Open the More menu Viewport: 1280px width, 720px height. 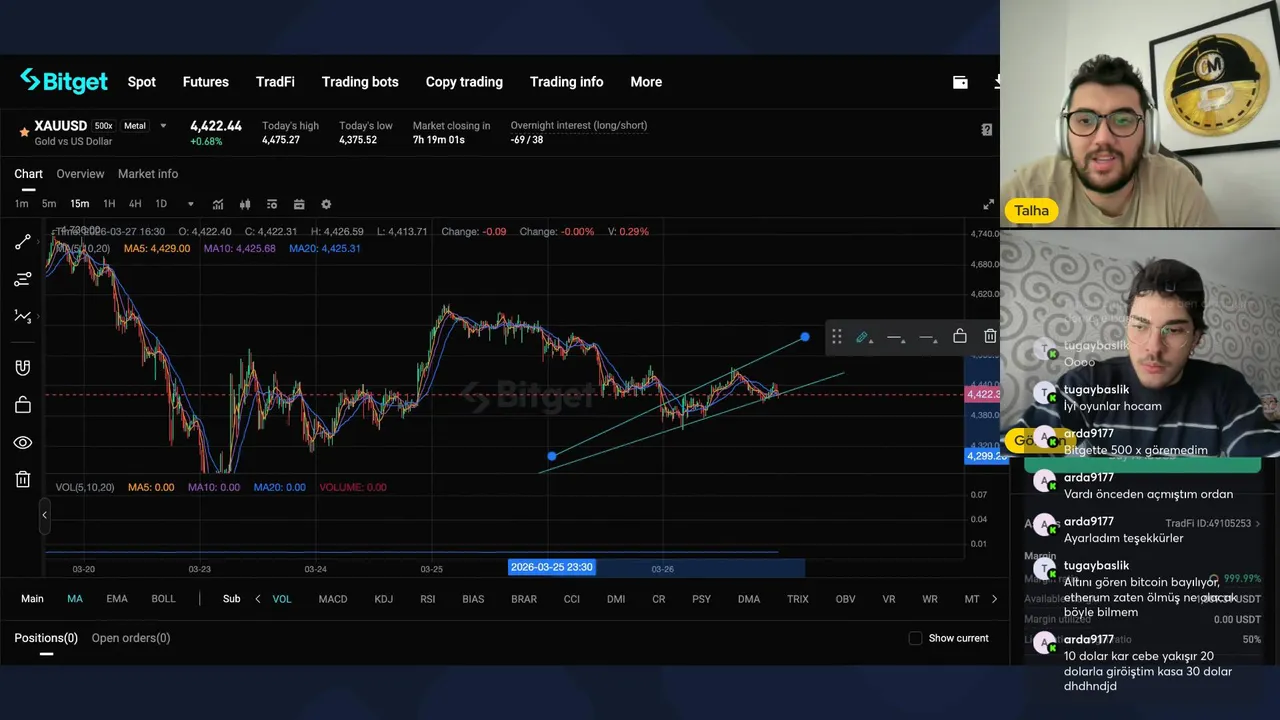click(x=646, y=82)
